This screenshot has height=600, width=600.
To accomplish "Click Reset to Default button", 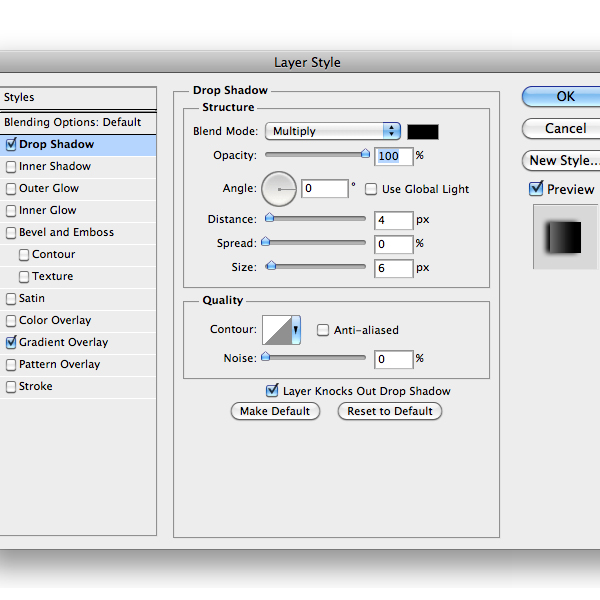I will [x=390, y=411].
